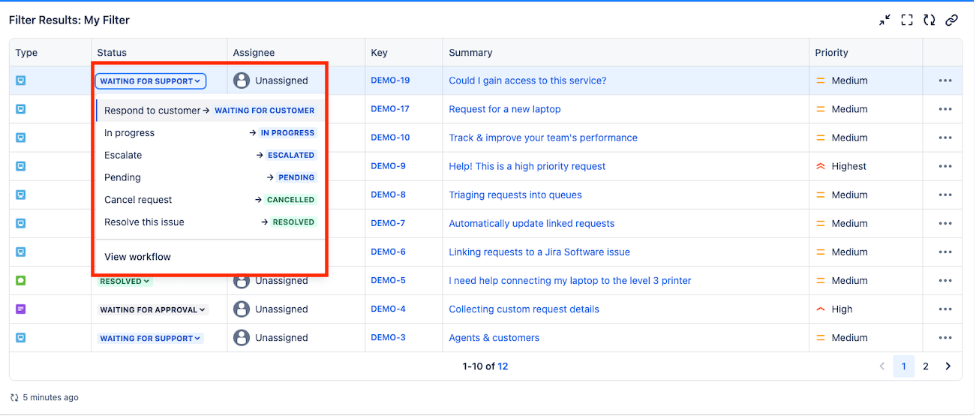This screenshot has width=975, height=417.
Task: Click the previous page chevron
Action: point(882,366)
